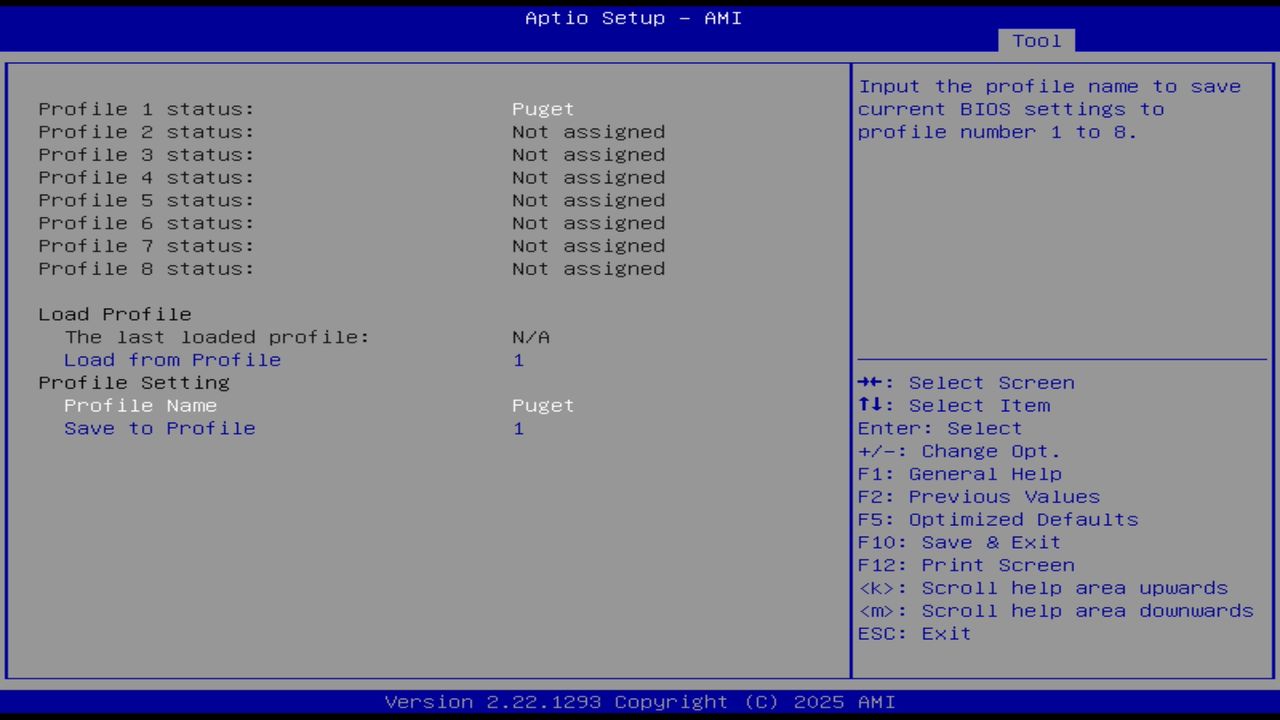
Task: Select Profile 2 status entry
Action: coord(146,131)
